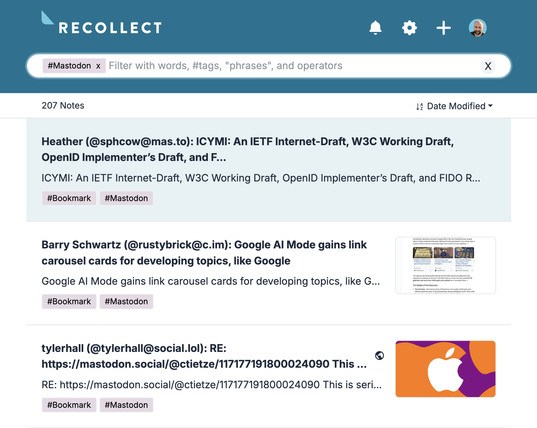Click tylerhall preview text 'RE: https://mastodon.social'
Screen dimensions: 537x428
[x=212, y=385]
